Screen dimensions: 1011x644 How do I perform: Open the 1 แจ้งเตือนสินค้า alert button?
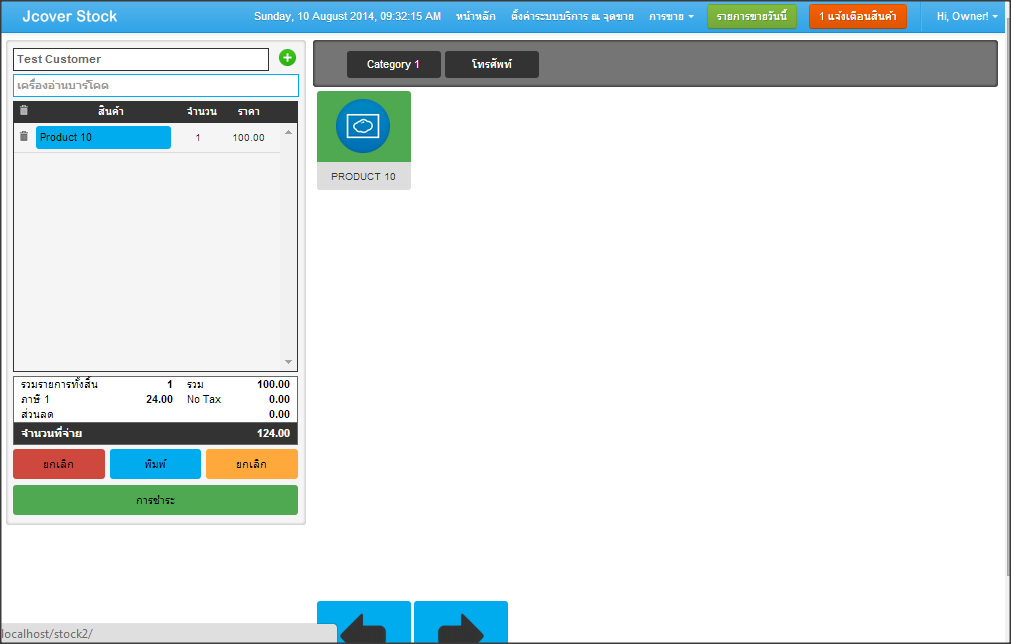[x=858, y=17]
